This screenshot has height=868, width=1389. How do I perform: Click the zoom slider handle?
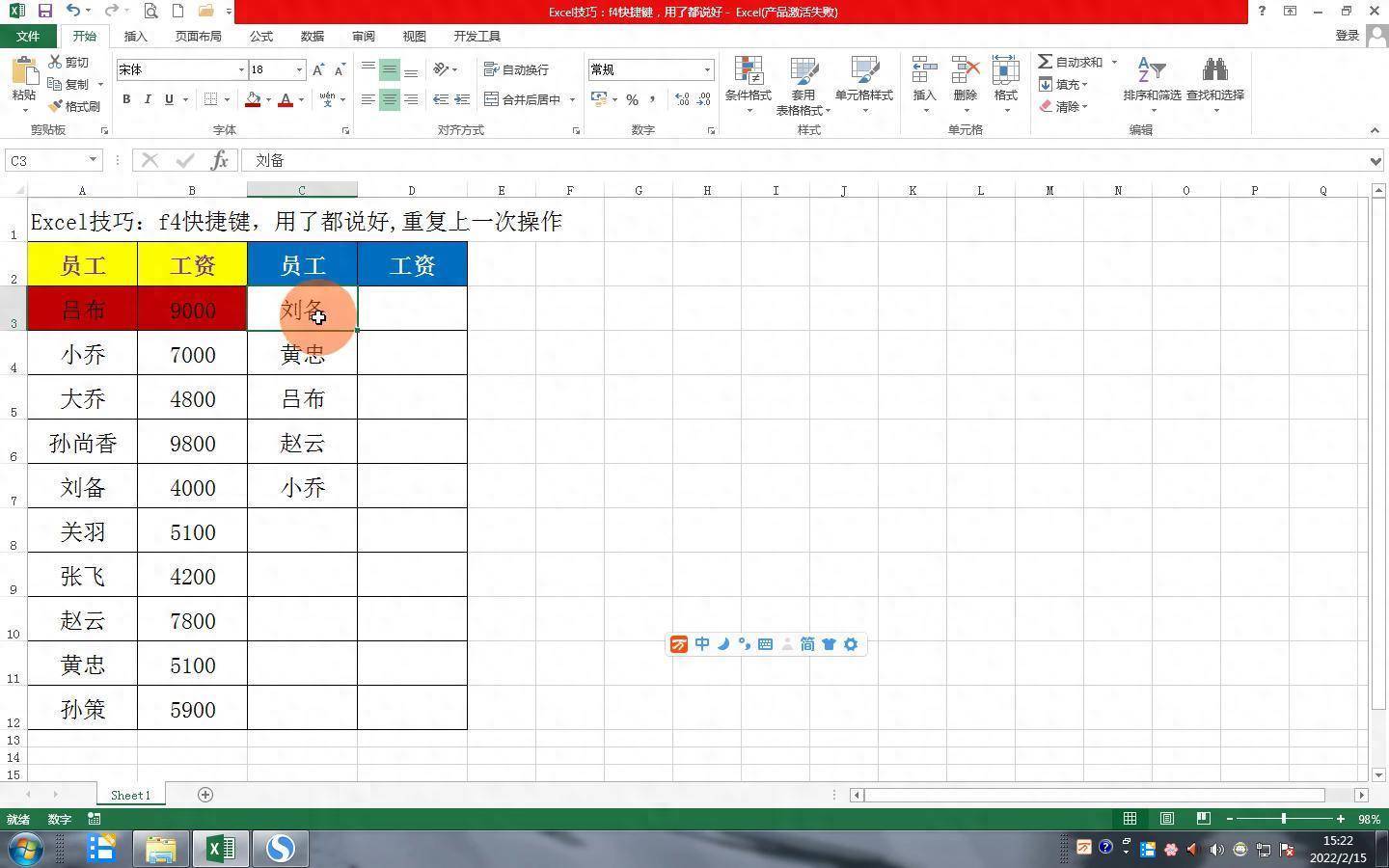click(1283, 819)
